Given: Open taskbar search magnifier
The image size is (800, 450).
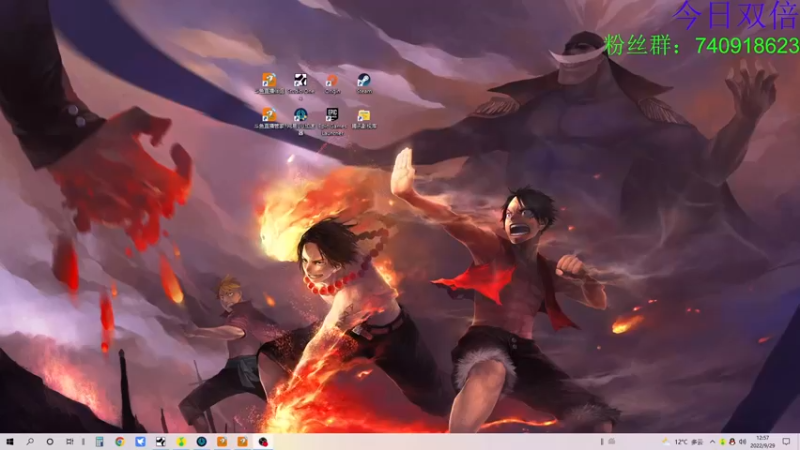Looking at the screenshot, I should [30, 442].
